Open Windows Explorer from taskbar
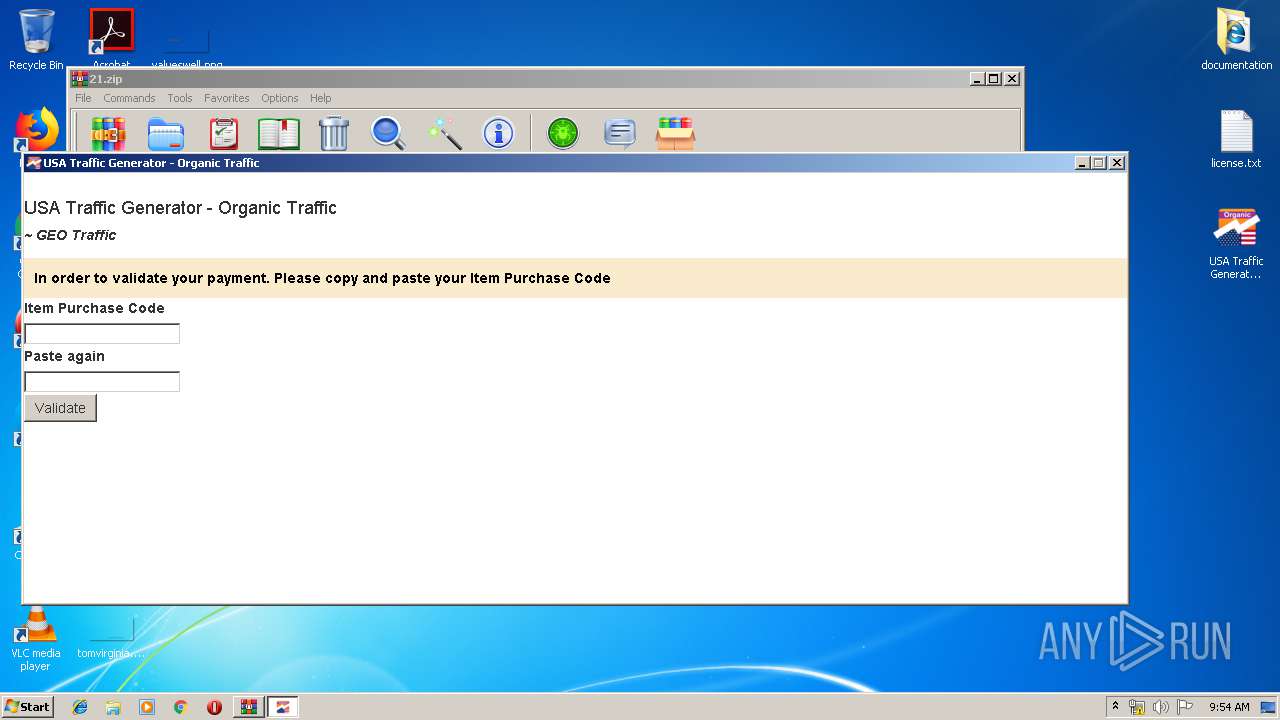 pyautogui.click(x=113, y=707)
